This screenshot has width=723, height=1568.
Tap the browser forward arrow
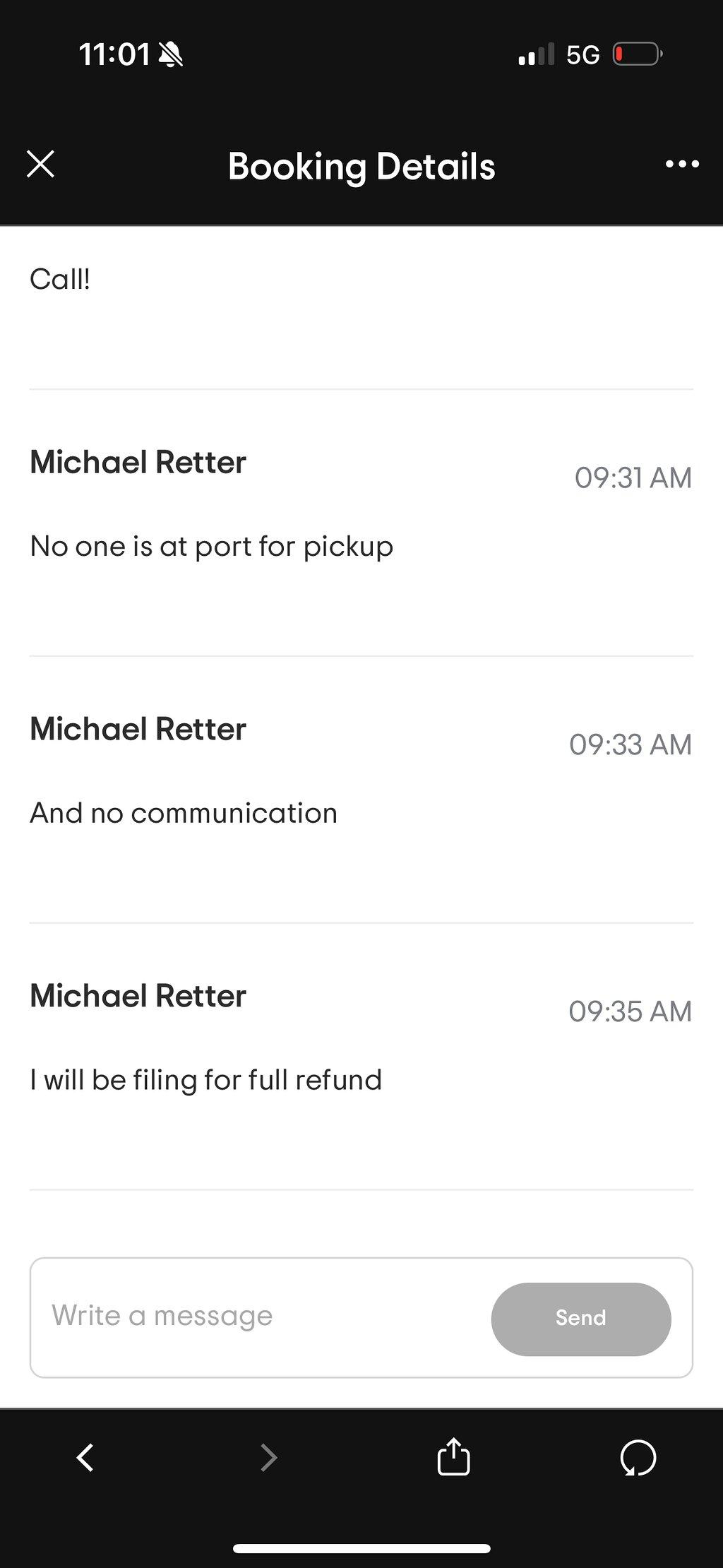point(269,1457)
